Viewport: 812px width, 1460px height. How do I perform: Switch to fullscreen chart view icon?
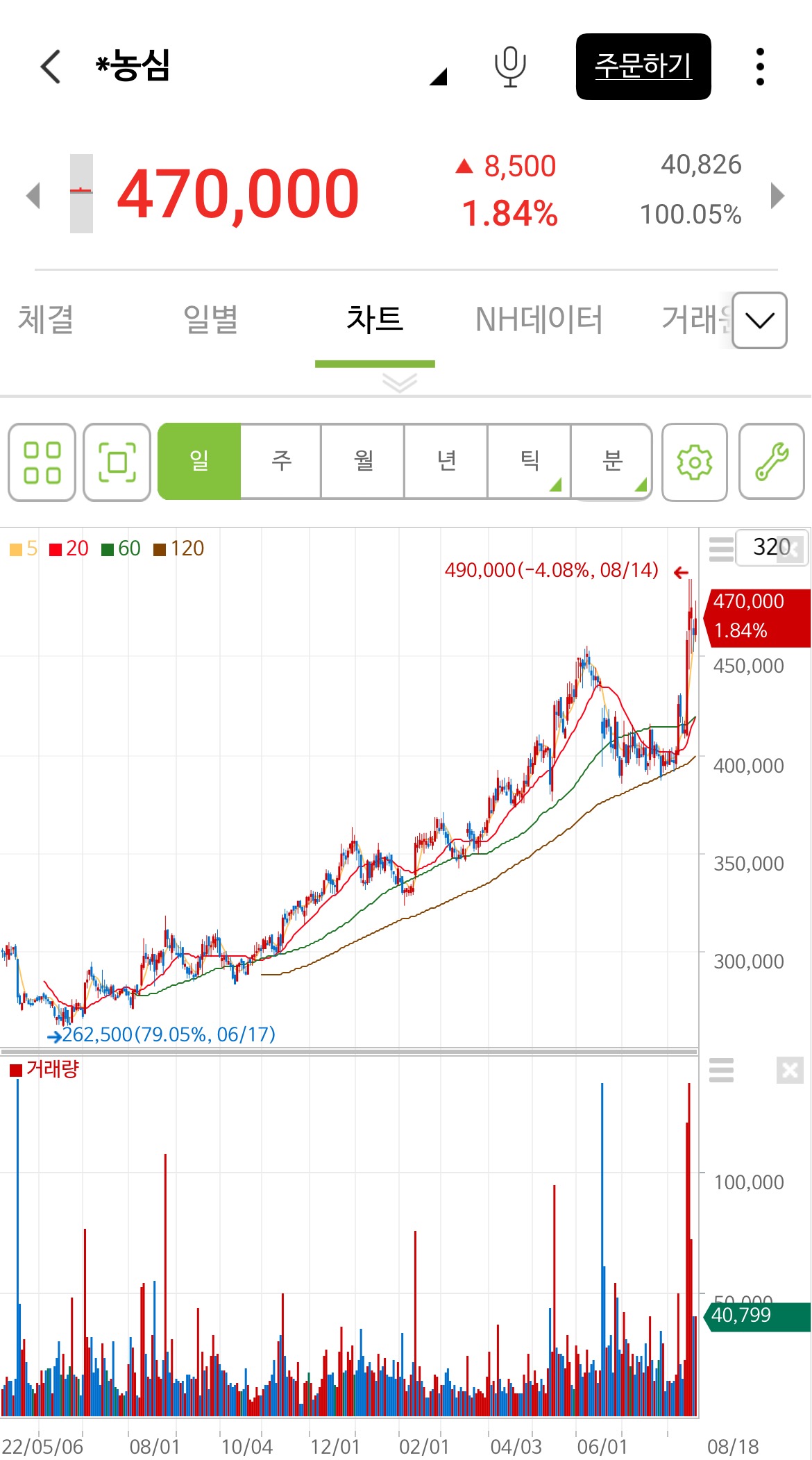(117, 462)
